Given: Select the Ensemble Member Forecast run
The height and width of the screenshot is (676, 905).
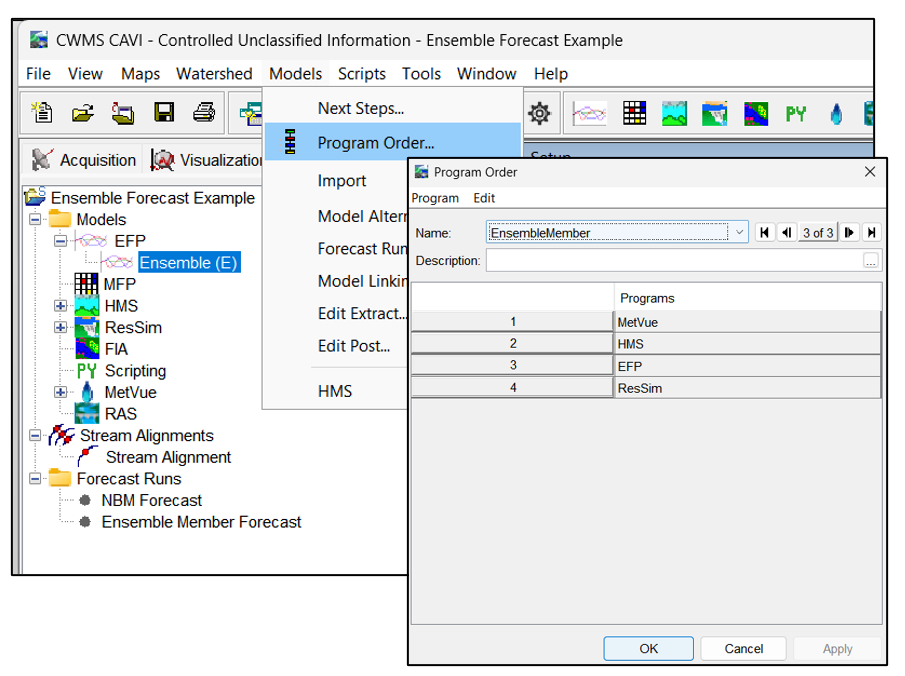Looking at the screenshot, I should 201,522.
